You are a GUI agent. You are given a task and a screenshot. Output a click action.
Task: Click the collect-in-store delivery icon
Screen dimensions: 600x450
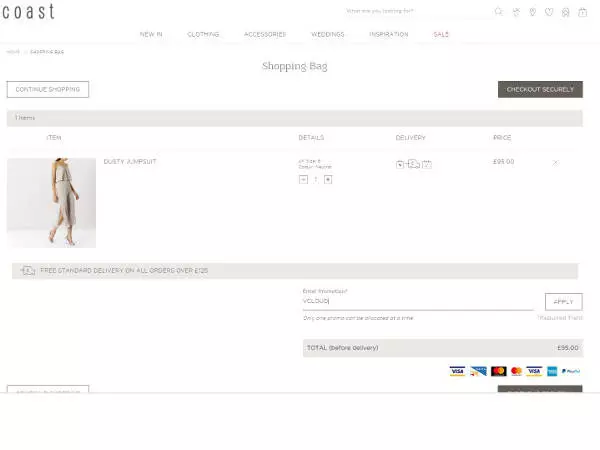click(400, 164)
